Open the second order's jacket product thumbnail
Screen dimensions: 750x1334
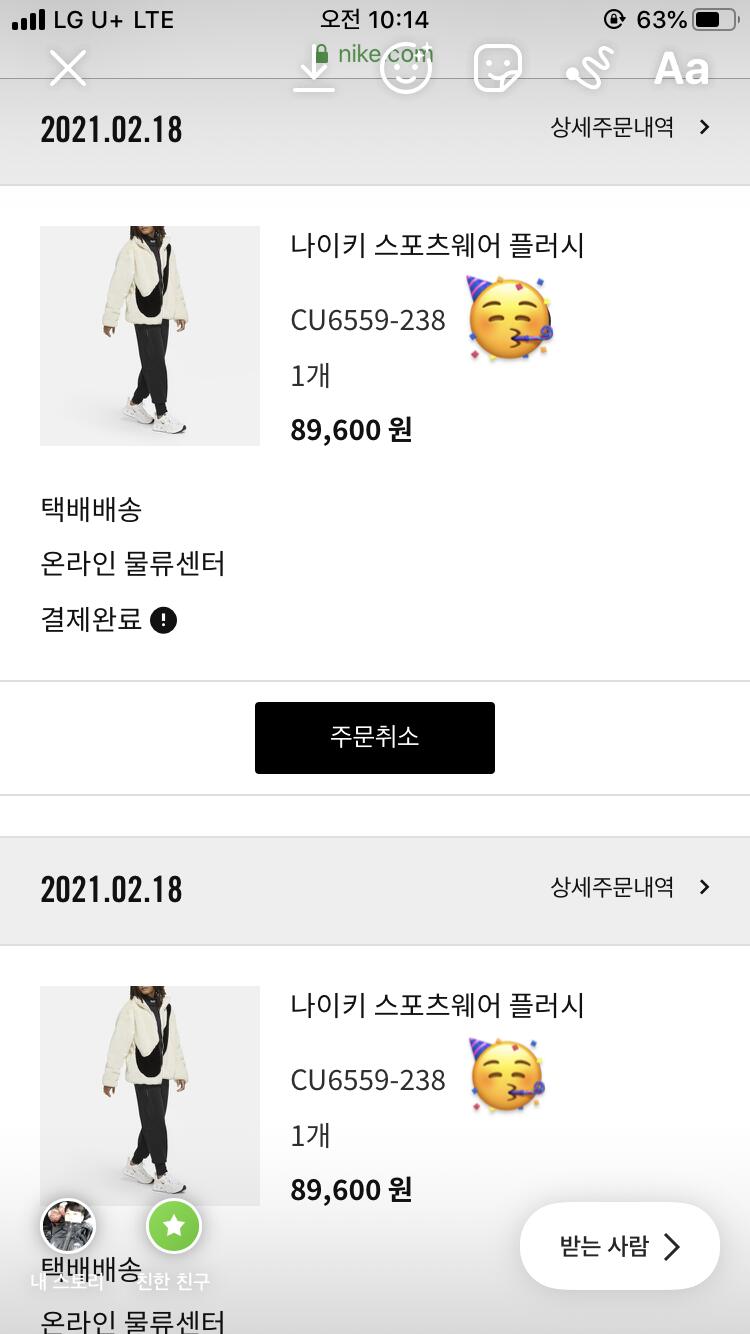(150, 1095)
